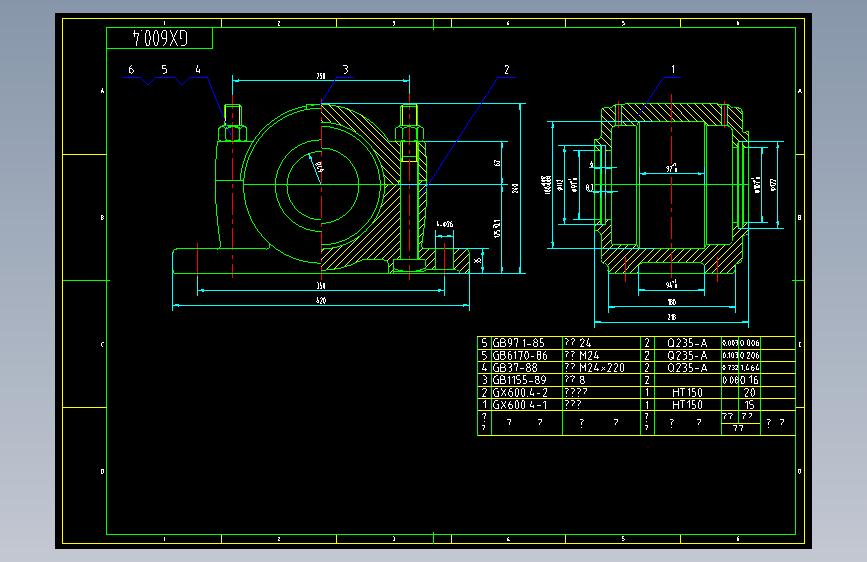Click weight value 15 in the table
This screenshot has height=562, width=867.
tap(749, 404)
